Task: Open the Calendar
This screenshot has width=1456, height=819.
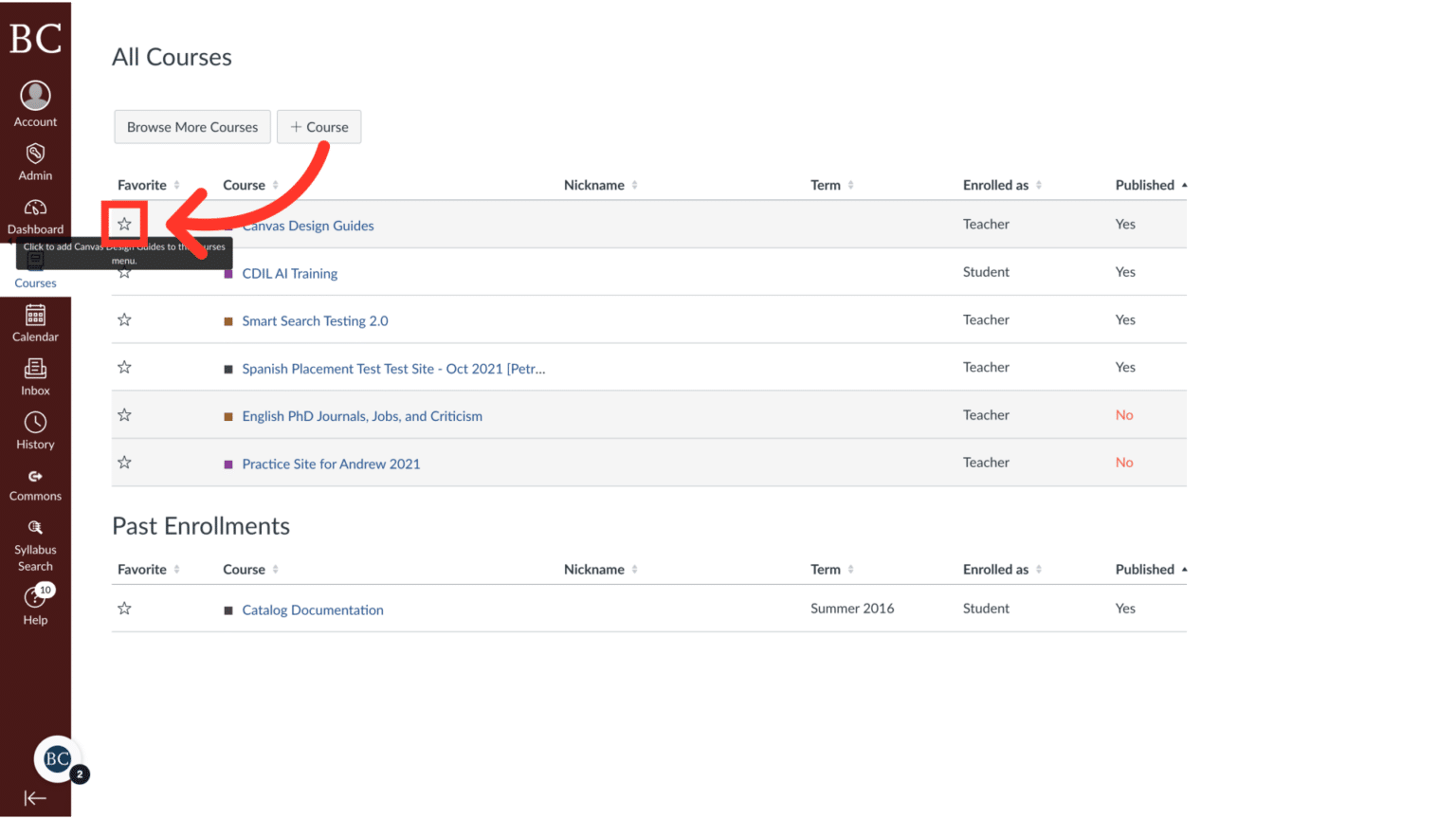Action: [35, 322]
